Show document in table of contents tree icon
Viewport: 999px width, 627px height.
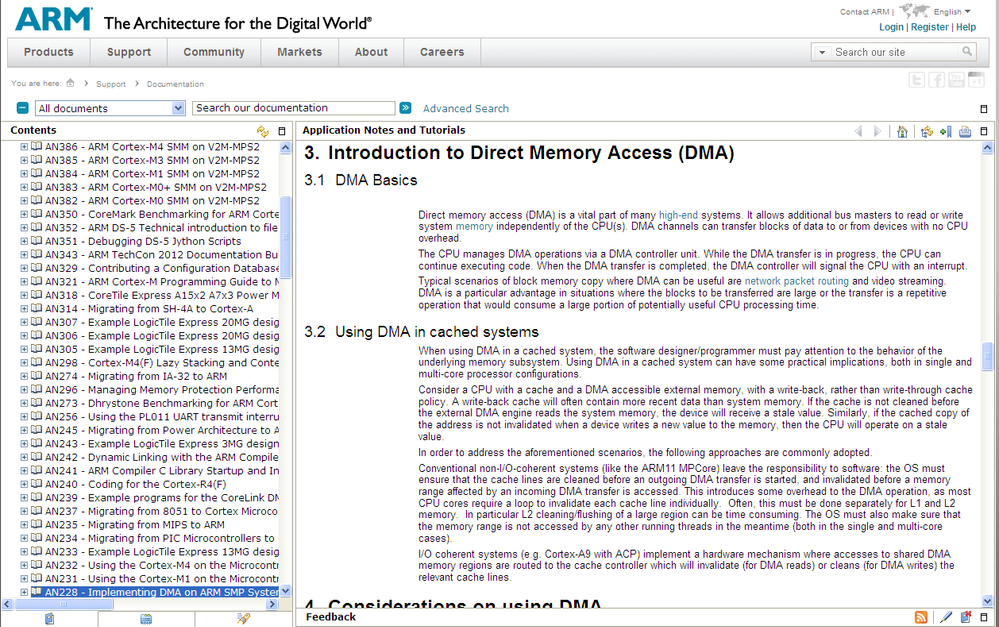(x=927, y=131)
